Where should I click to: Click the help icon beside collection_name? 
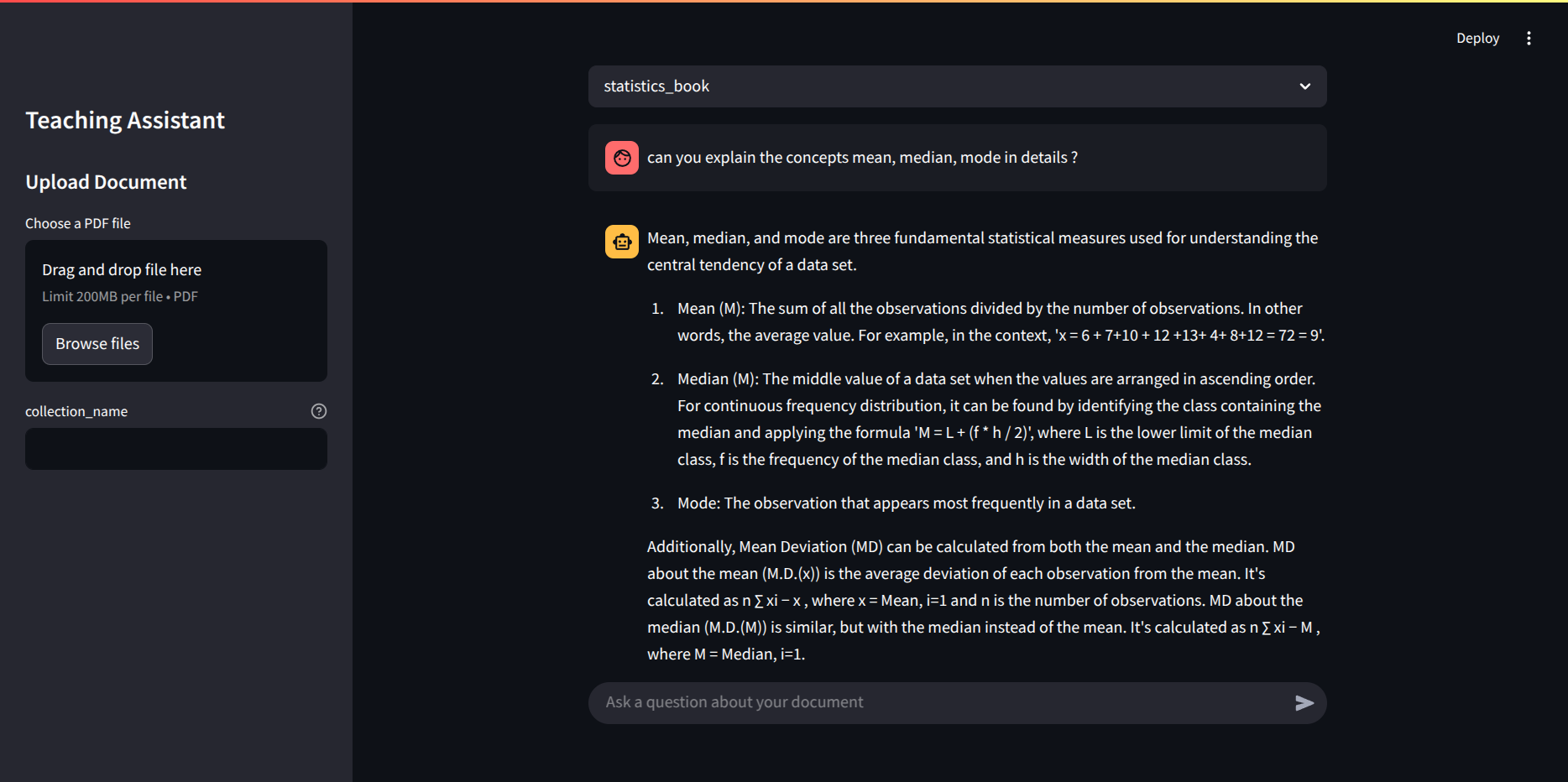point(319,411)
